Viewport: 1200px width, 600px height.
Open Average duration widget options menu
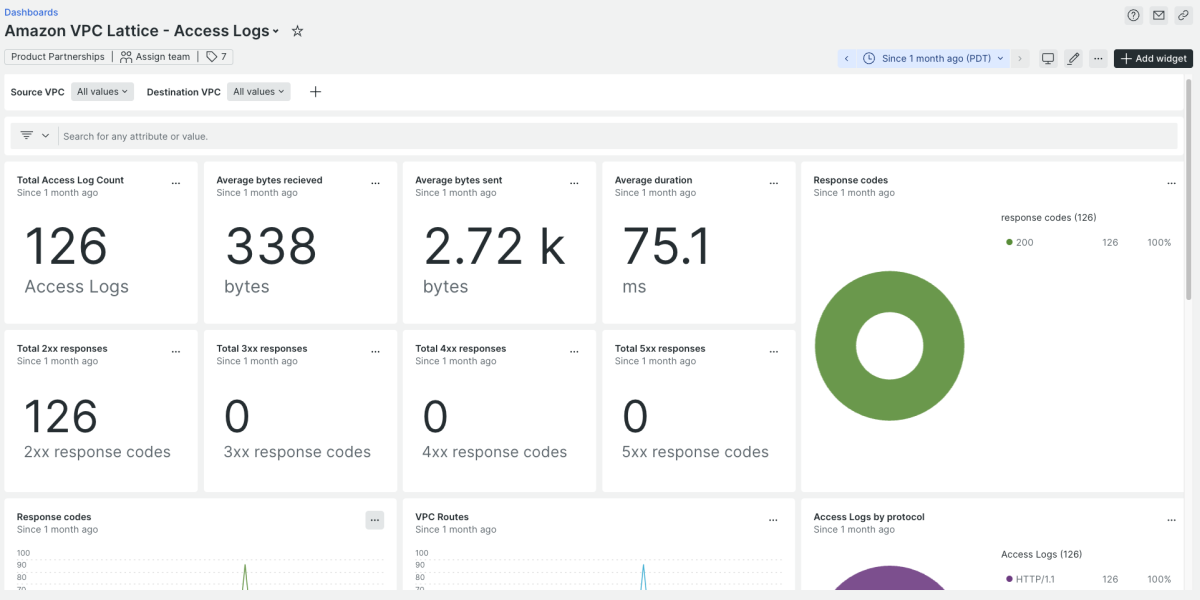click(x=773, y=184)
